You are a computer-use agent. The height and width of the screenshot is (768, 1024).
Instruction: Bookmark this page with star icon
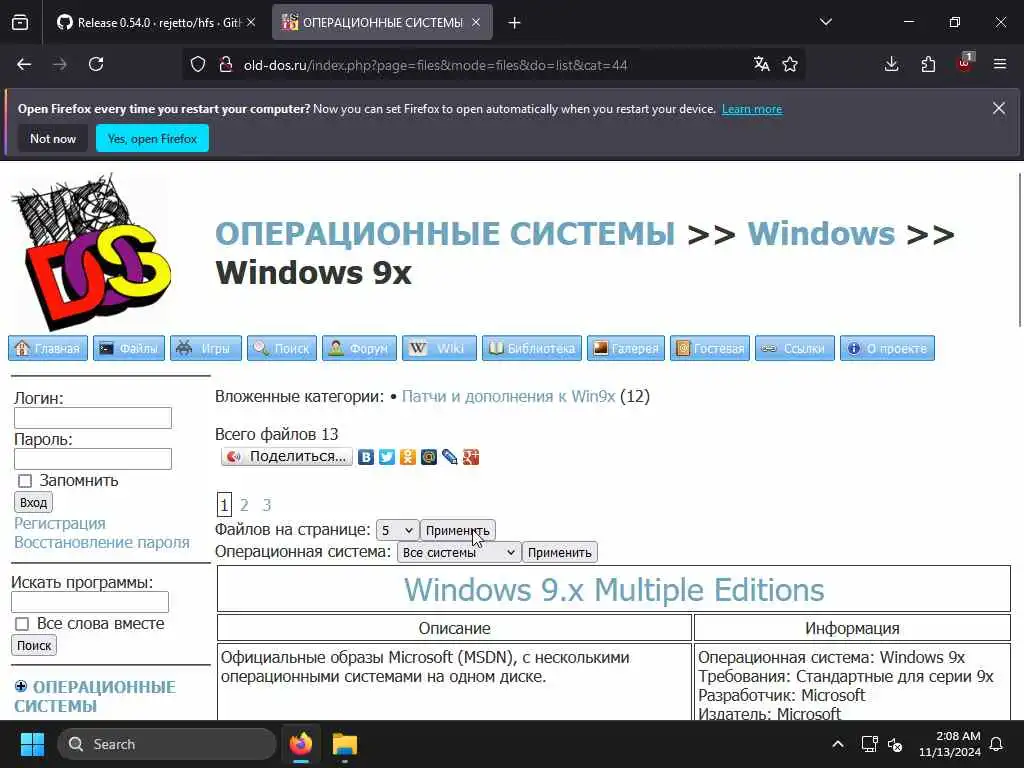[x=790, y=64]
